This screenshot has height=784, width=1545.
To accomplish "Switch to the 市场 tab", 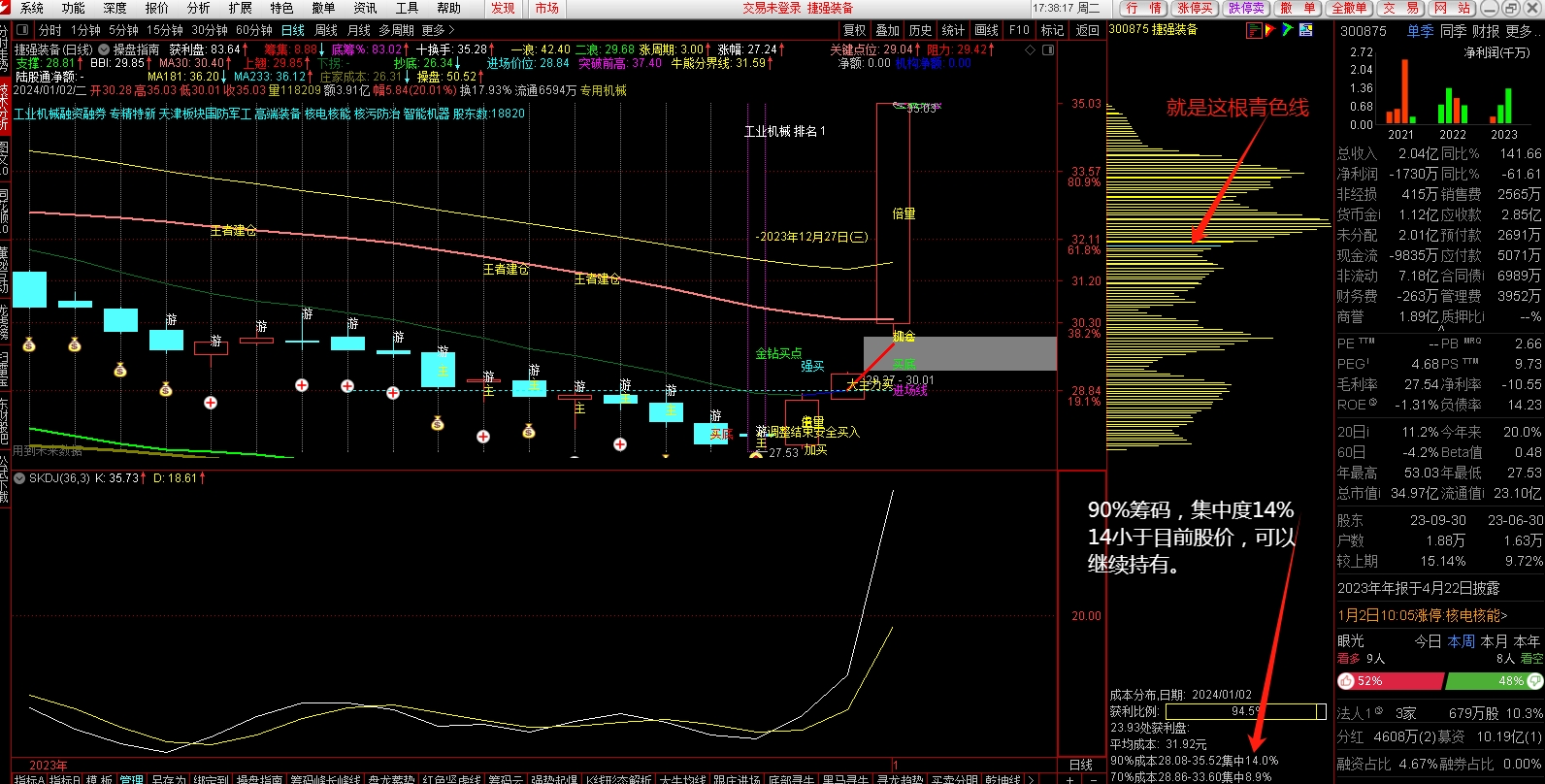I will click(x=547, y=8).
